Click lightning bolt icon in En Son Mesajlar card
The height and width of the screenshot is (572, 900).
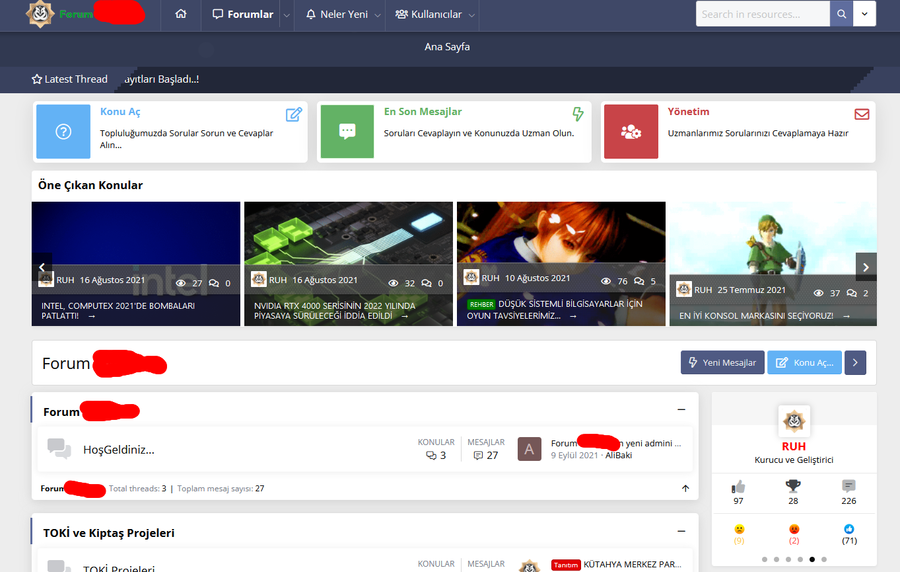point(578,114)
